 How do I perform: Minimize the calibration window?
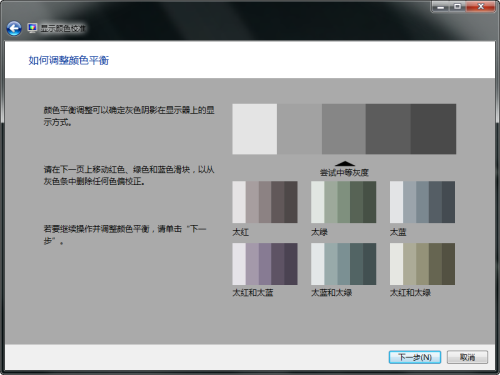pos(440,6)
